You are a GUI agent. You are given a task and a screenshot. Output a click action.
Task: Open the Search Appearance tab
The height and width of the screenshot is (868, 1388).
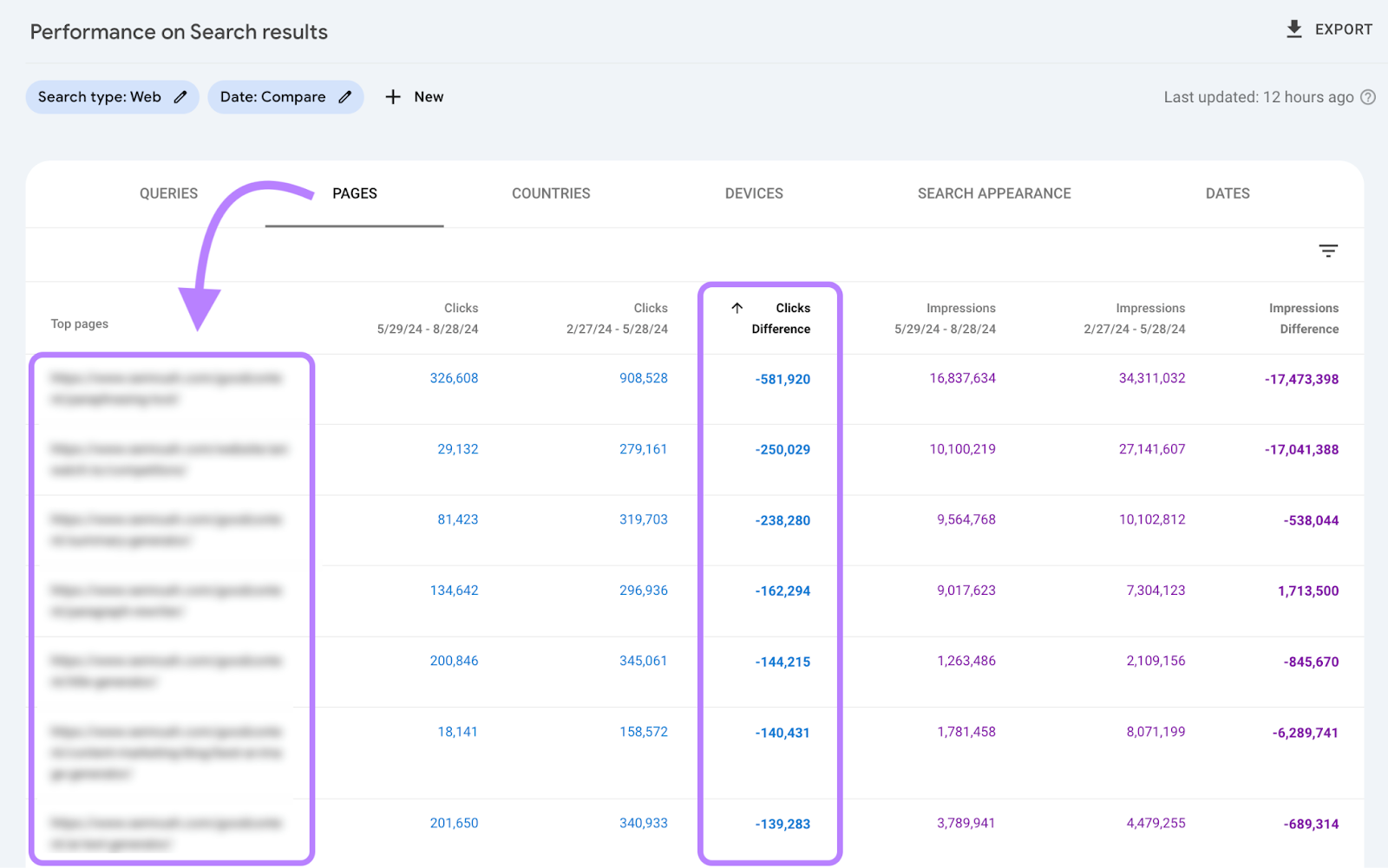[x=994, y=193]
